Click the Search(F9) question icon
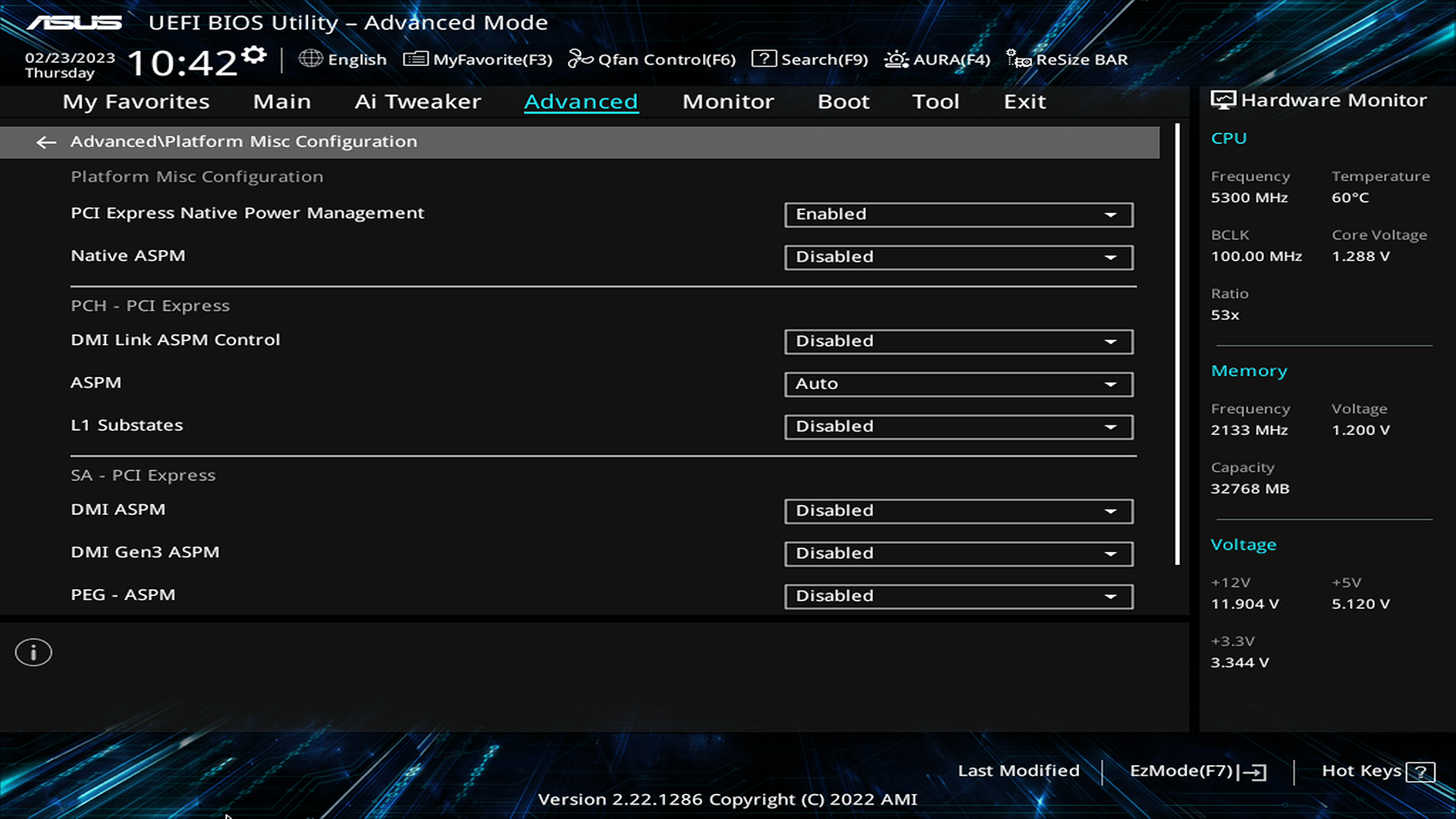 coord(764,59)
